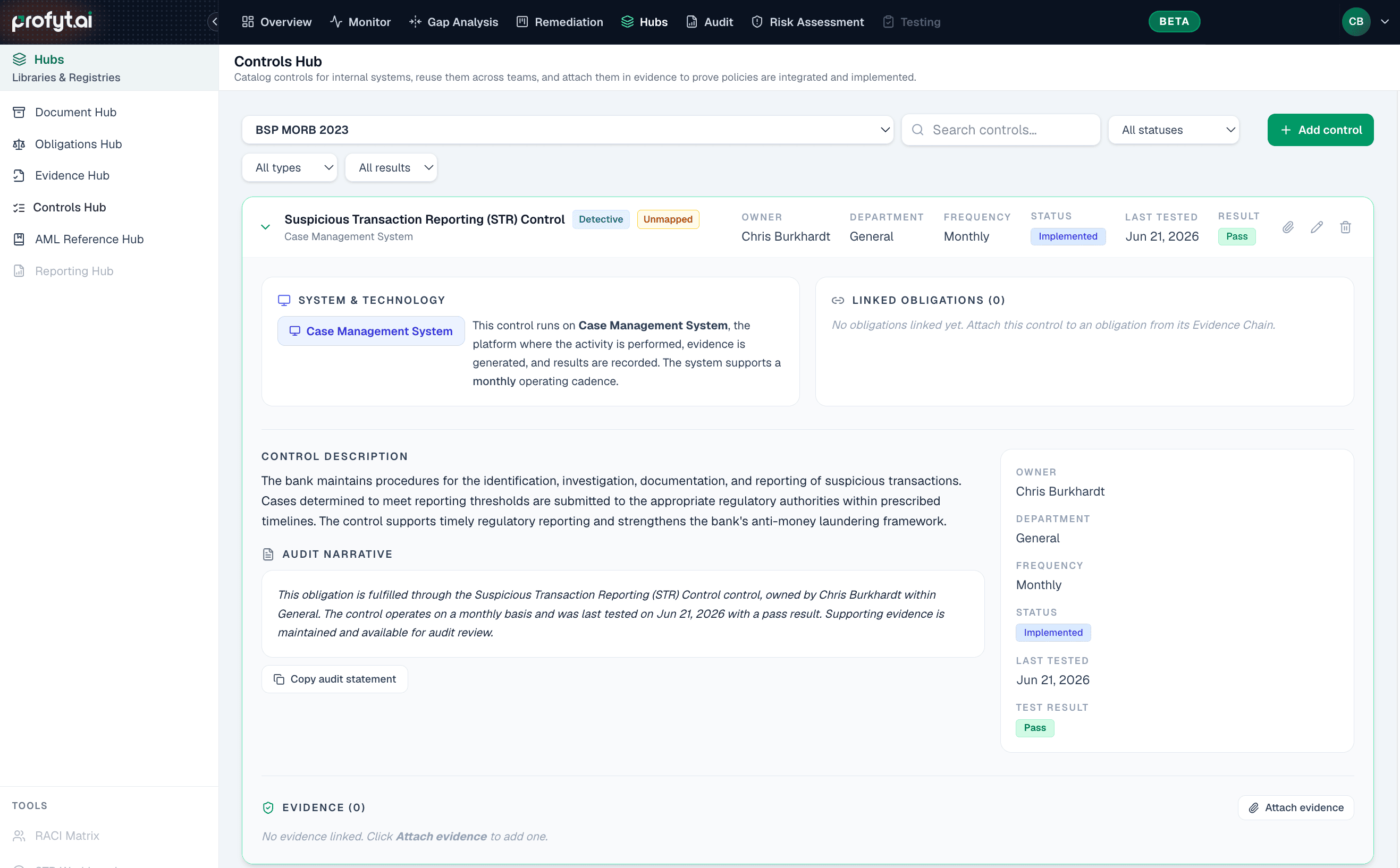Open Document Hub in sidebar
Screen dimensions: 1400x868
coord(76,112)
